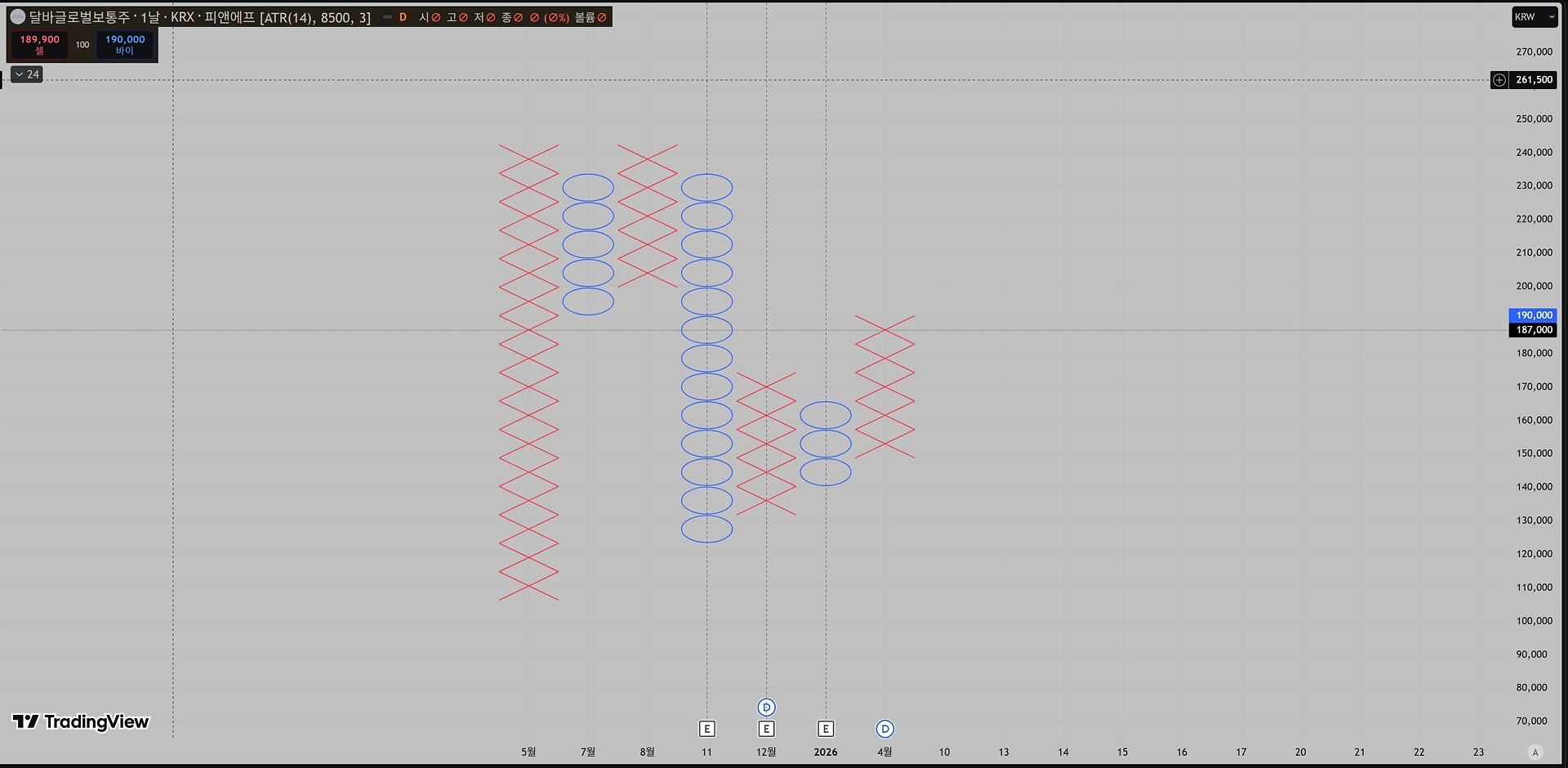Click the 189,900 sell button
The width and height of the screenshot is (1568, 768).
click(x=39, y=45)
